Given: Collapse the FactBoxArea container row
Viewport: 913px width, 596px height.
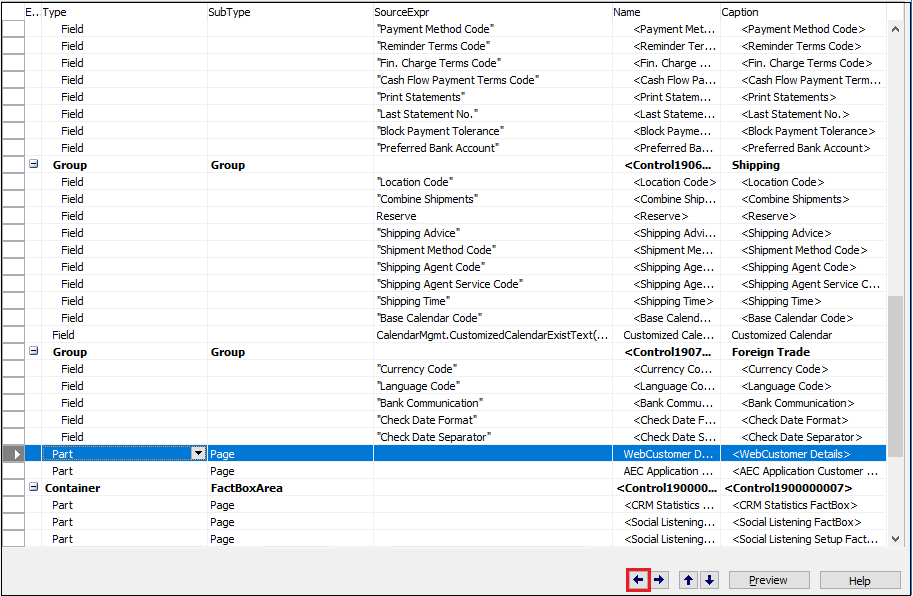Looking at the screenshot, I should click(x=33, y=487).
